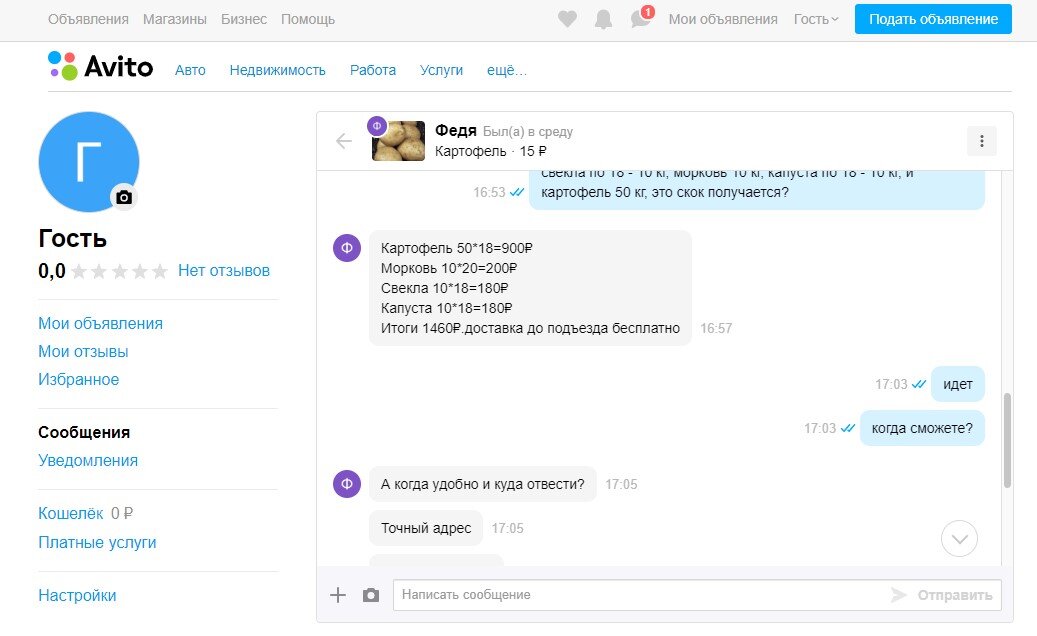1037x636 pixels.
Task: Open Мои объявления in the sidebar
Action: [x=100, y=323]
